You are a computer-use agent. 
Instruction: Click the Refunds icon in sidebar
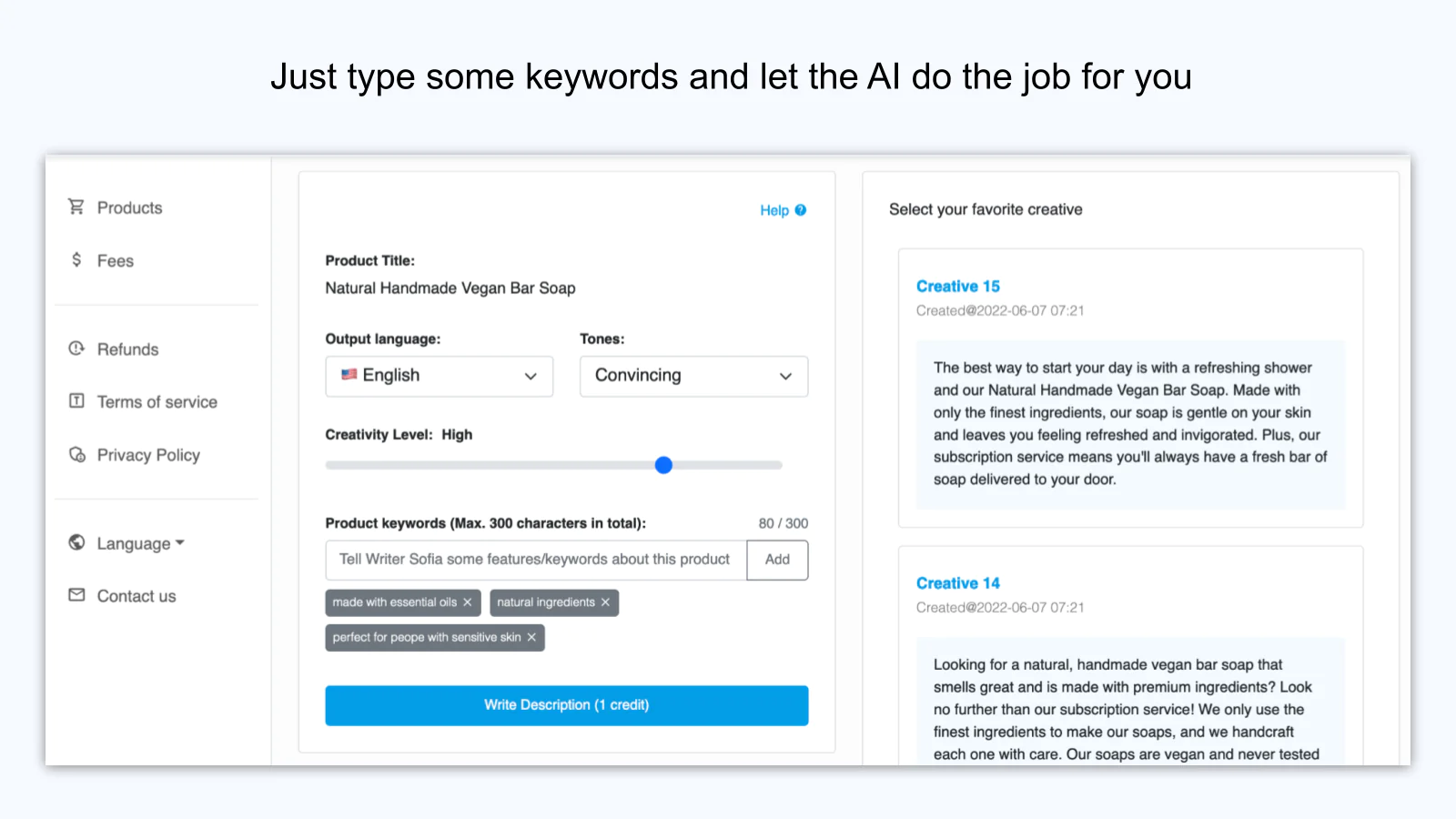point(76,349)
